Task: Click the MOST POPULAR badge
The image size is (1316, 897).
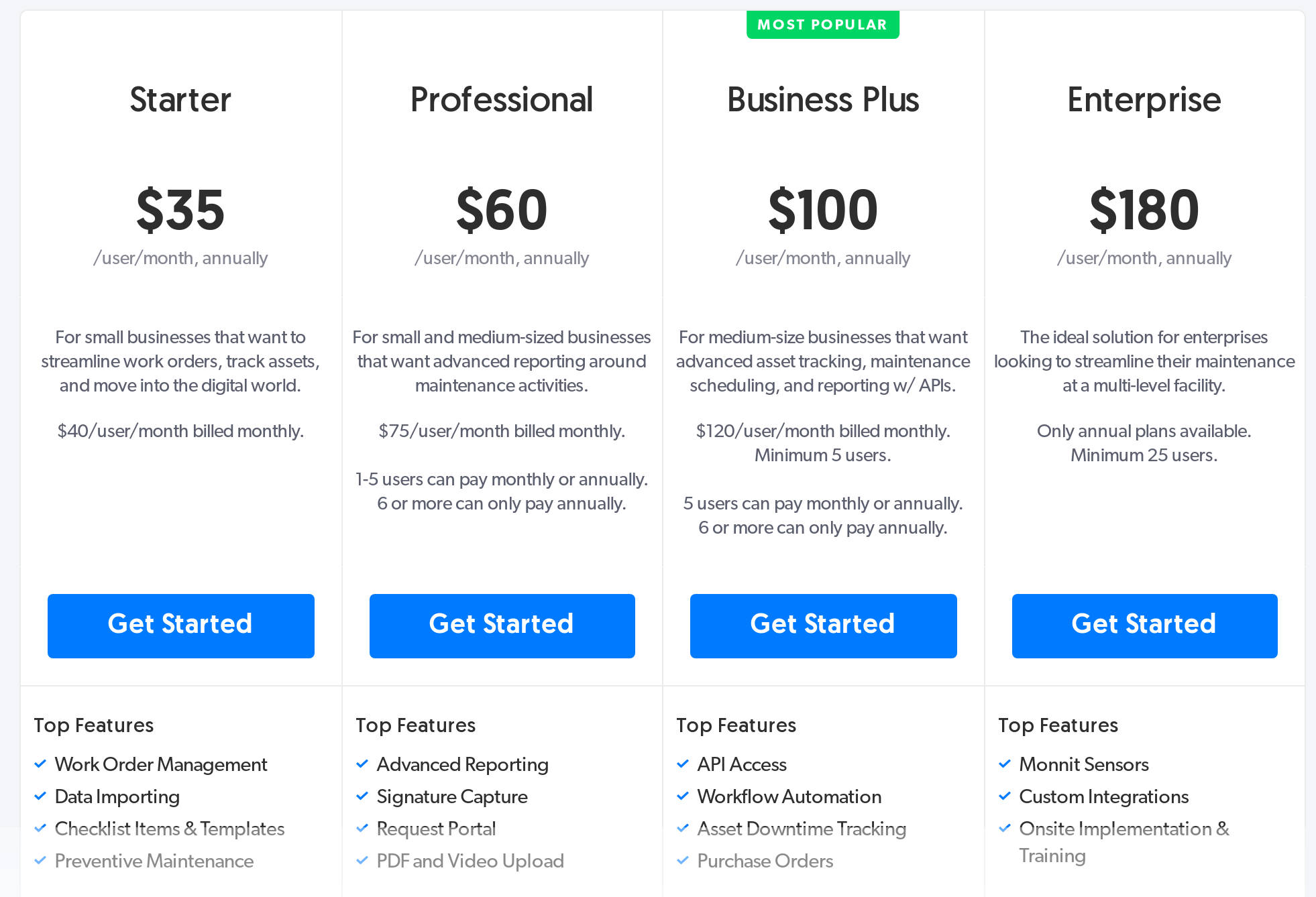Action: coord(822,24)
